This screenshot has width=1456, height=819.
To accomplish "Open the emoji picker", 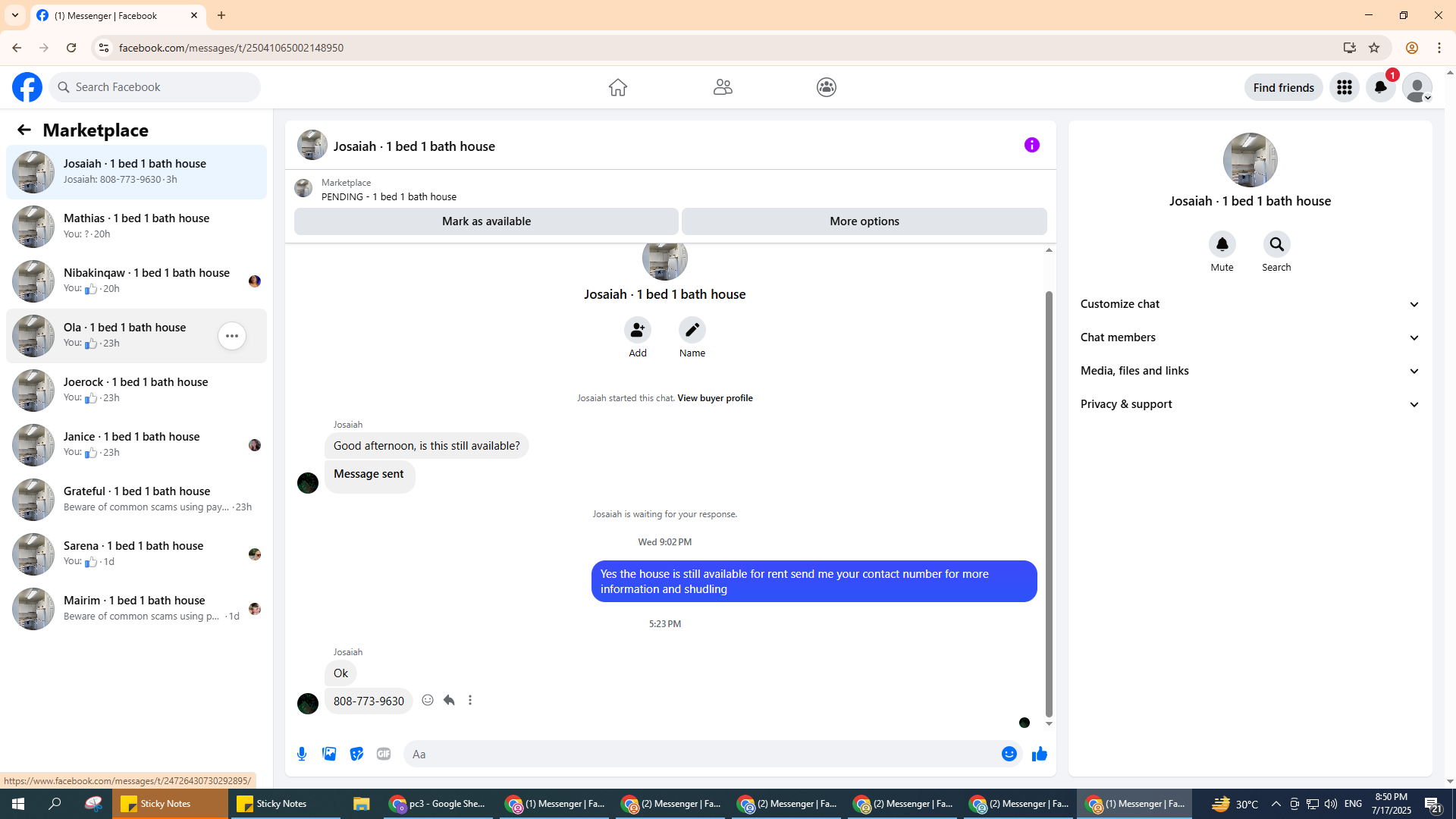I will click(x=1009, y=754).
